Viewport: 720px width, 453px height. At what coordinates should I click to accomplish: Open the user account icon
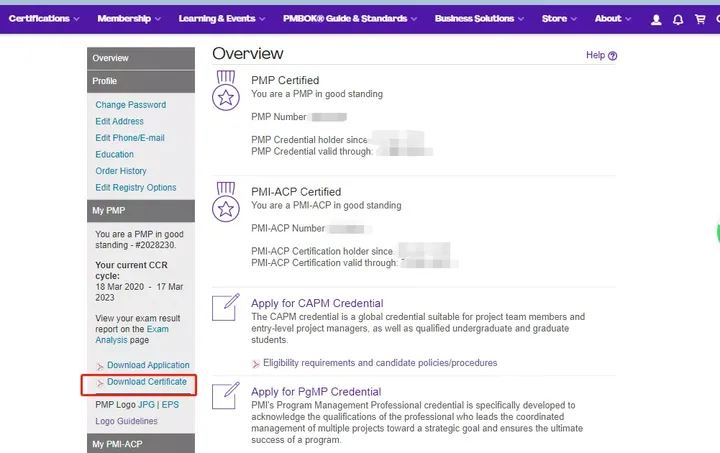[x=656, y=19]
